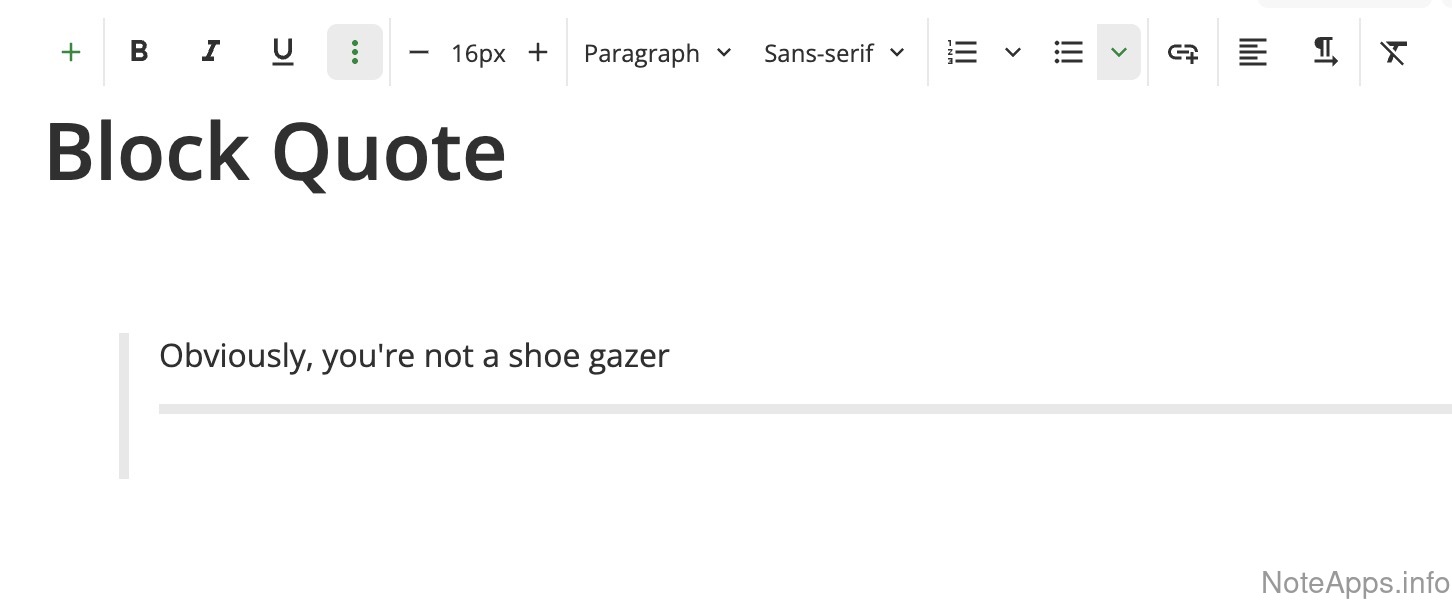
Task: Decrease the font size
Action: tap(419, 52)
